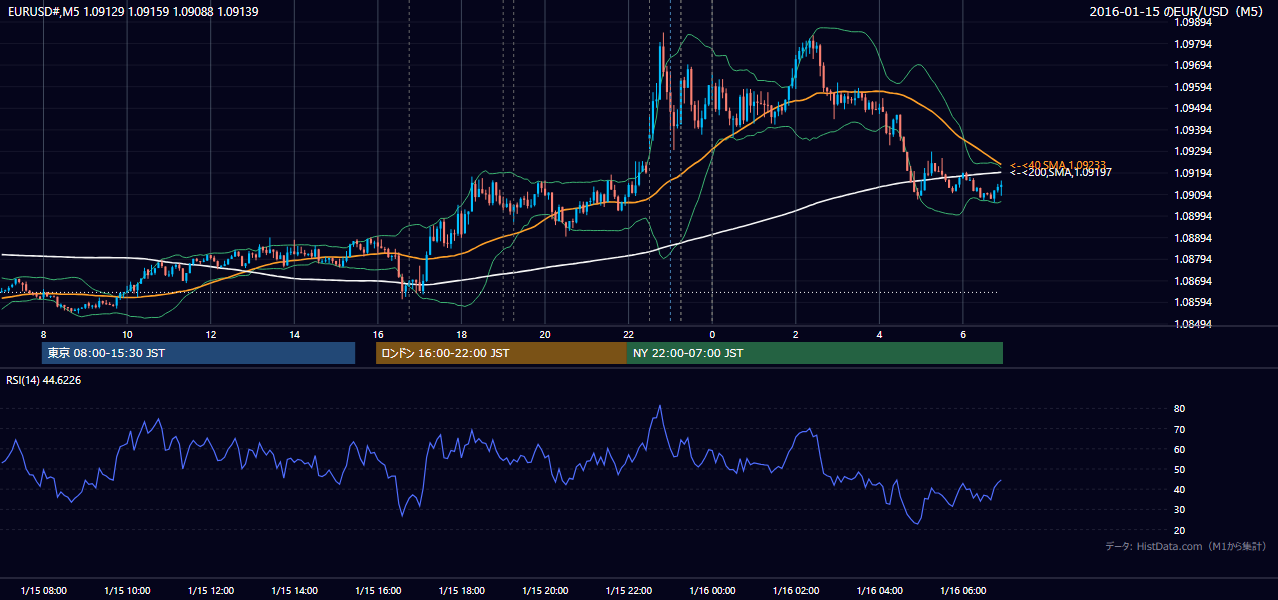Screen dimensions: 1278x600
Task: Click the 1/16 00:00 date label
Action: [x=712, y=591]
